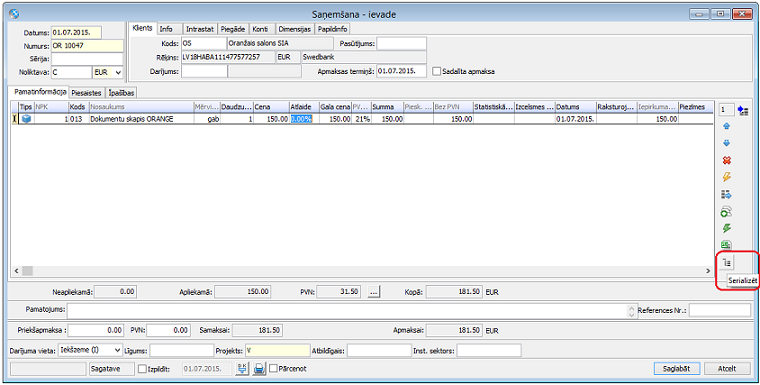Click the Pamatojums field stepper arrows
This screenshot has width=760, height=385.
point(631,311)
